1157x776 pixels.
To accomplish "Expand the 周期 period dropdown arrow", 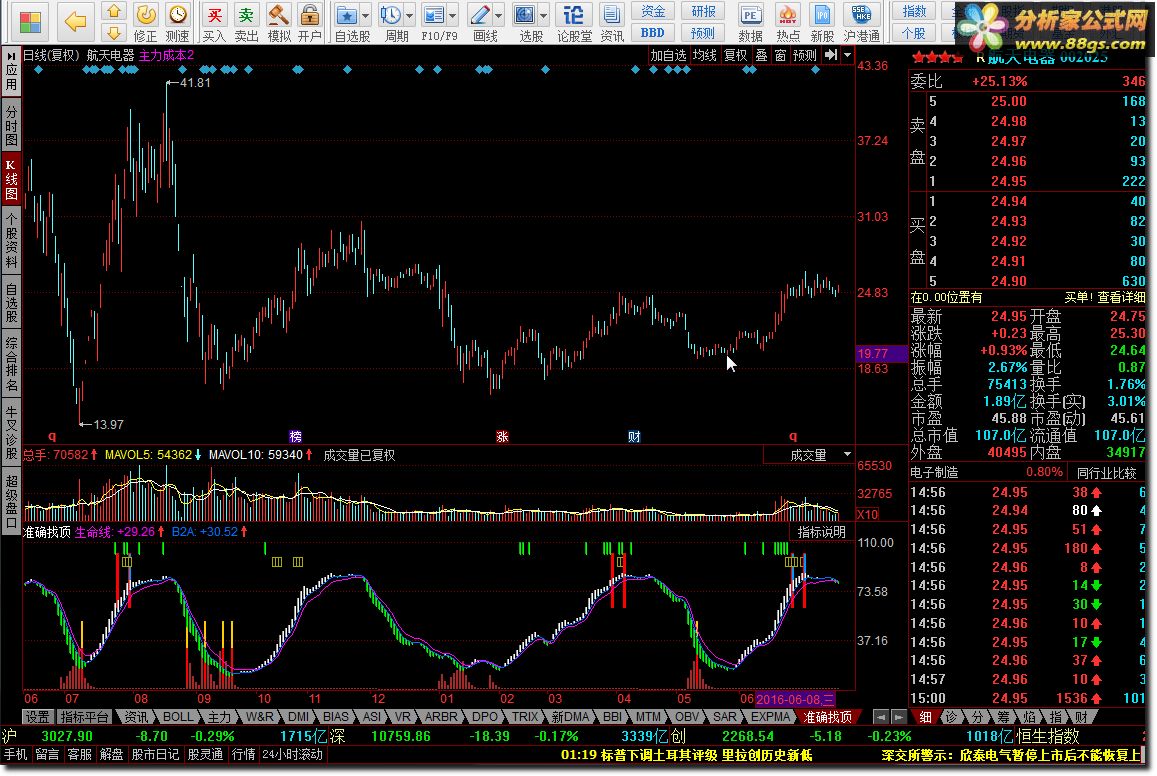I will point(410,15).
